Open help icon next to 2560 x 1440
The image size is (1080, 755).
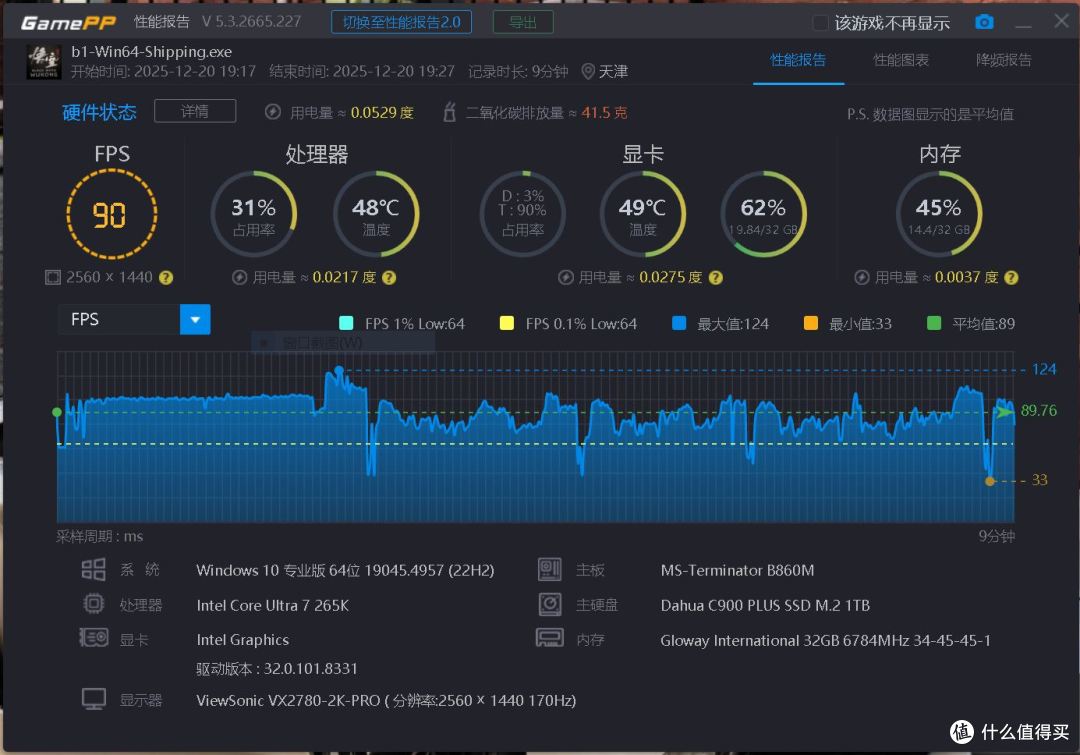(x=166, y=278)
